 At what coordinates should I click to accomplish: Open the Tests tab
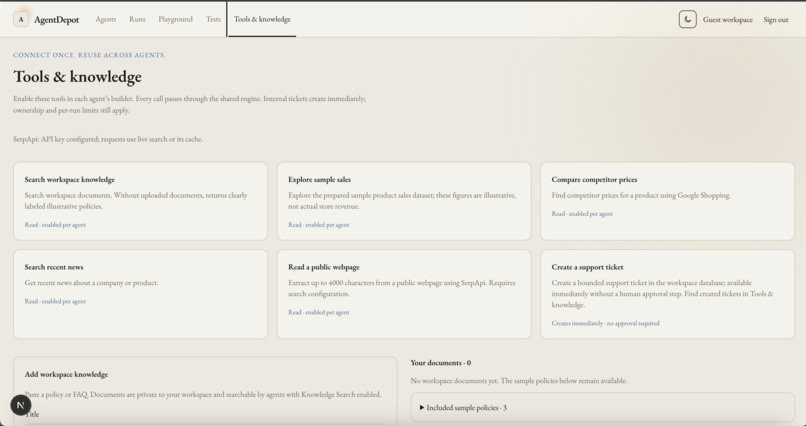213,19
